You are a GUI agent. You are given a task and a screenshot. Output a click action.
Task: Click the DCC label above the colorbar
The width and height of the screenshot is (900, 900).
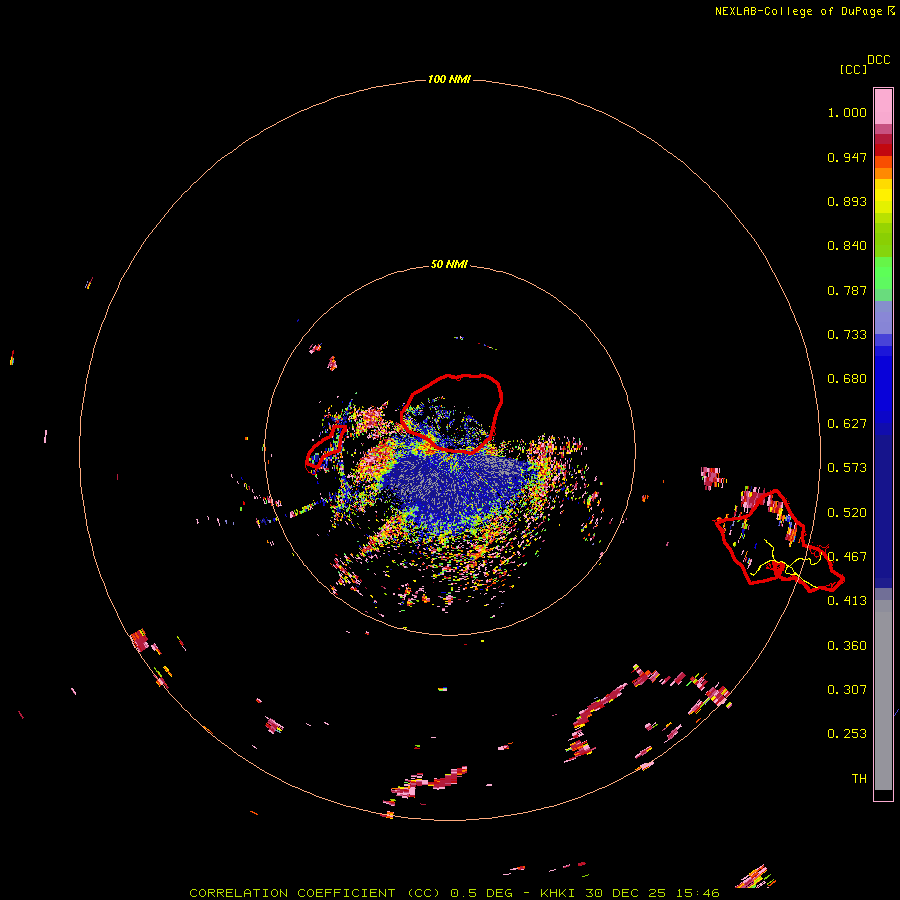point(878,60)
